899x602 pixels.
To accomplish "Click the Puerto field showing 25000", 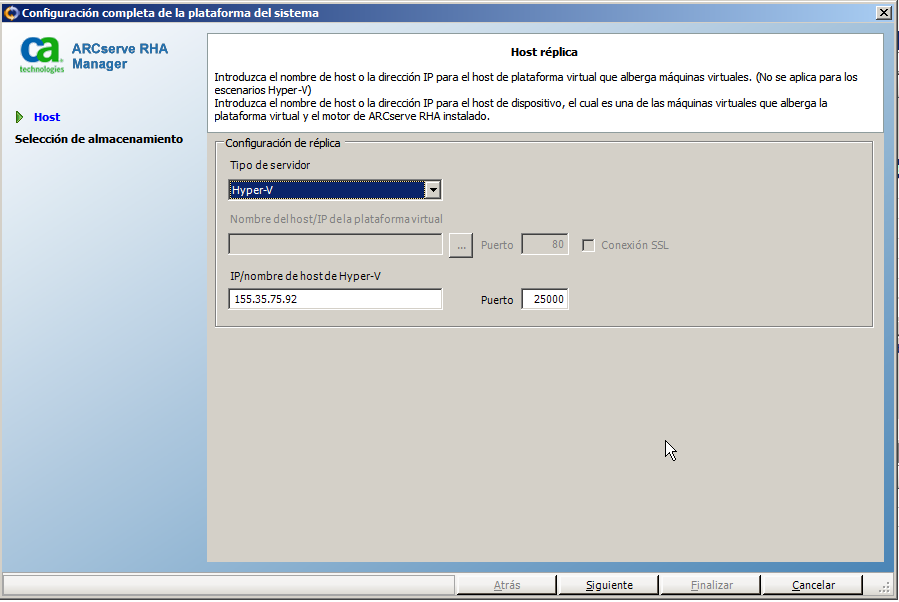I will click(x=545, y=299).
